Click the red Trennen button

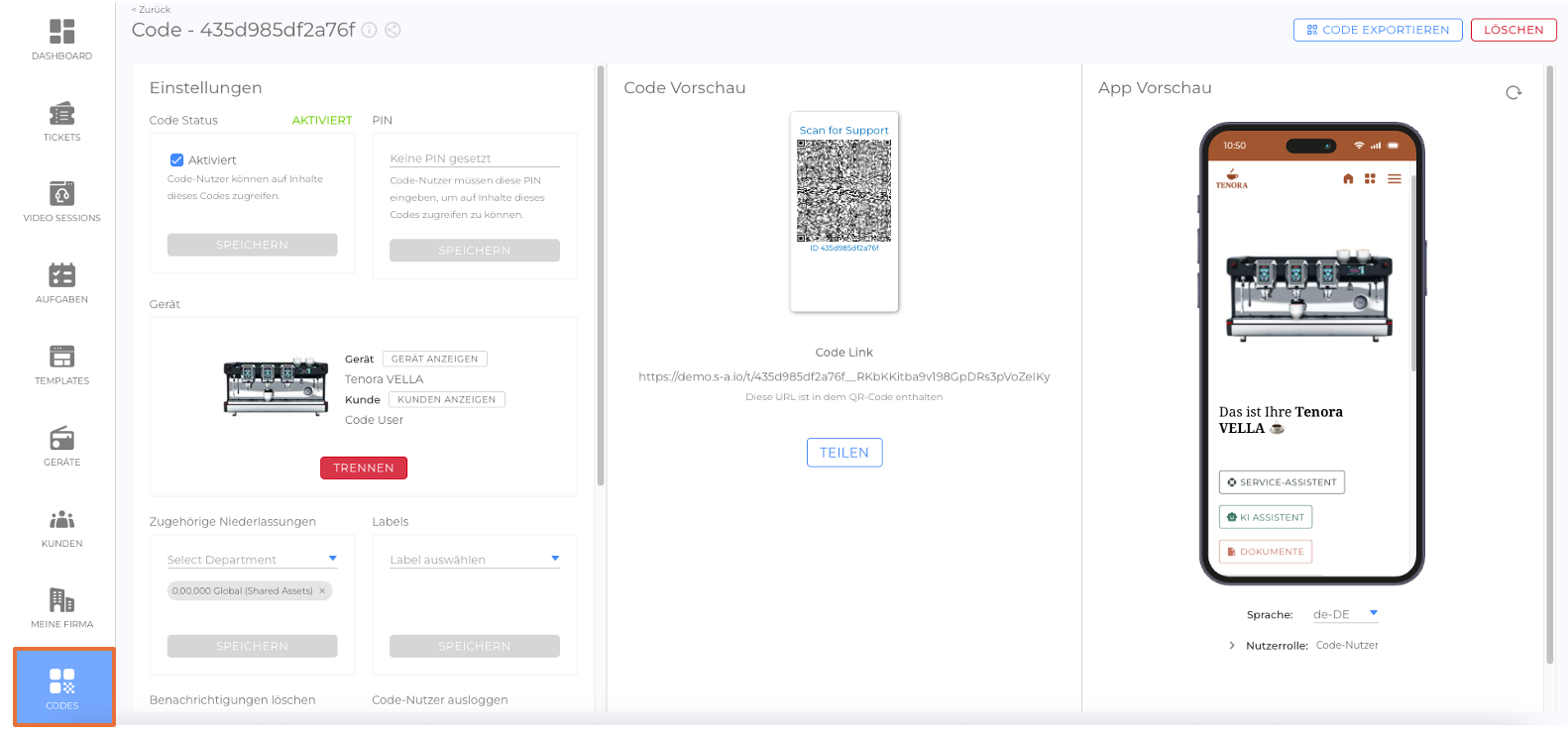point(363,468)
